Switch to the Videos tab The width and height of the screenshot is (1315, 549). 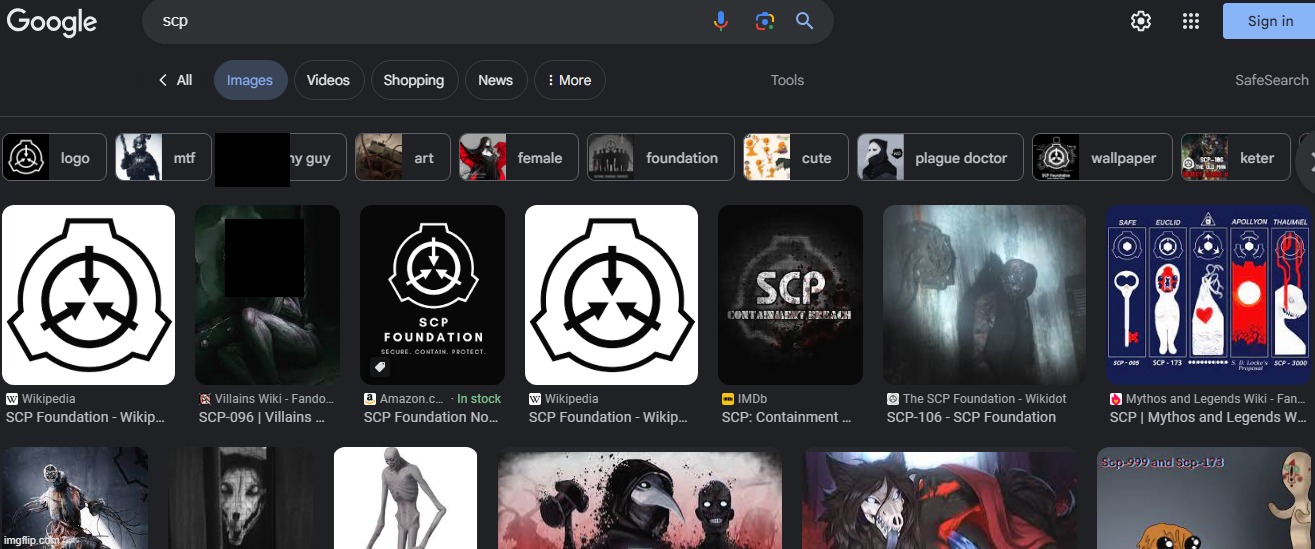(328, 80)
